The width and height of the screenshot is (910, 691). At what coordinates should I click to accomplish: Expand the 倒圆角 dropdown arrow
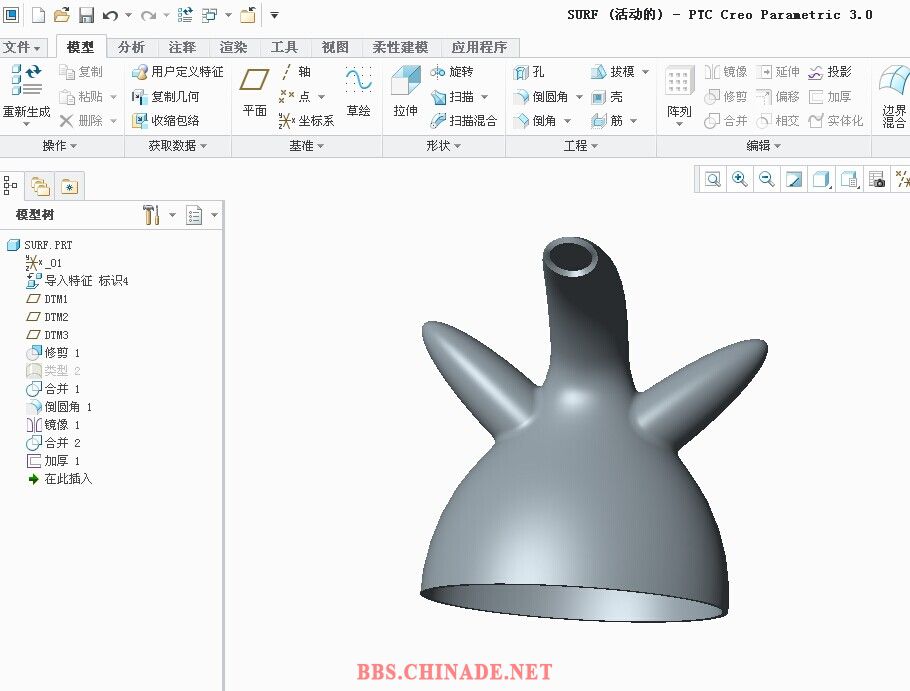pyautogui.click(x=579, y=97)
